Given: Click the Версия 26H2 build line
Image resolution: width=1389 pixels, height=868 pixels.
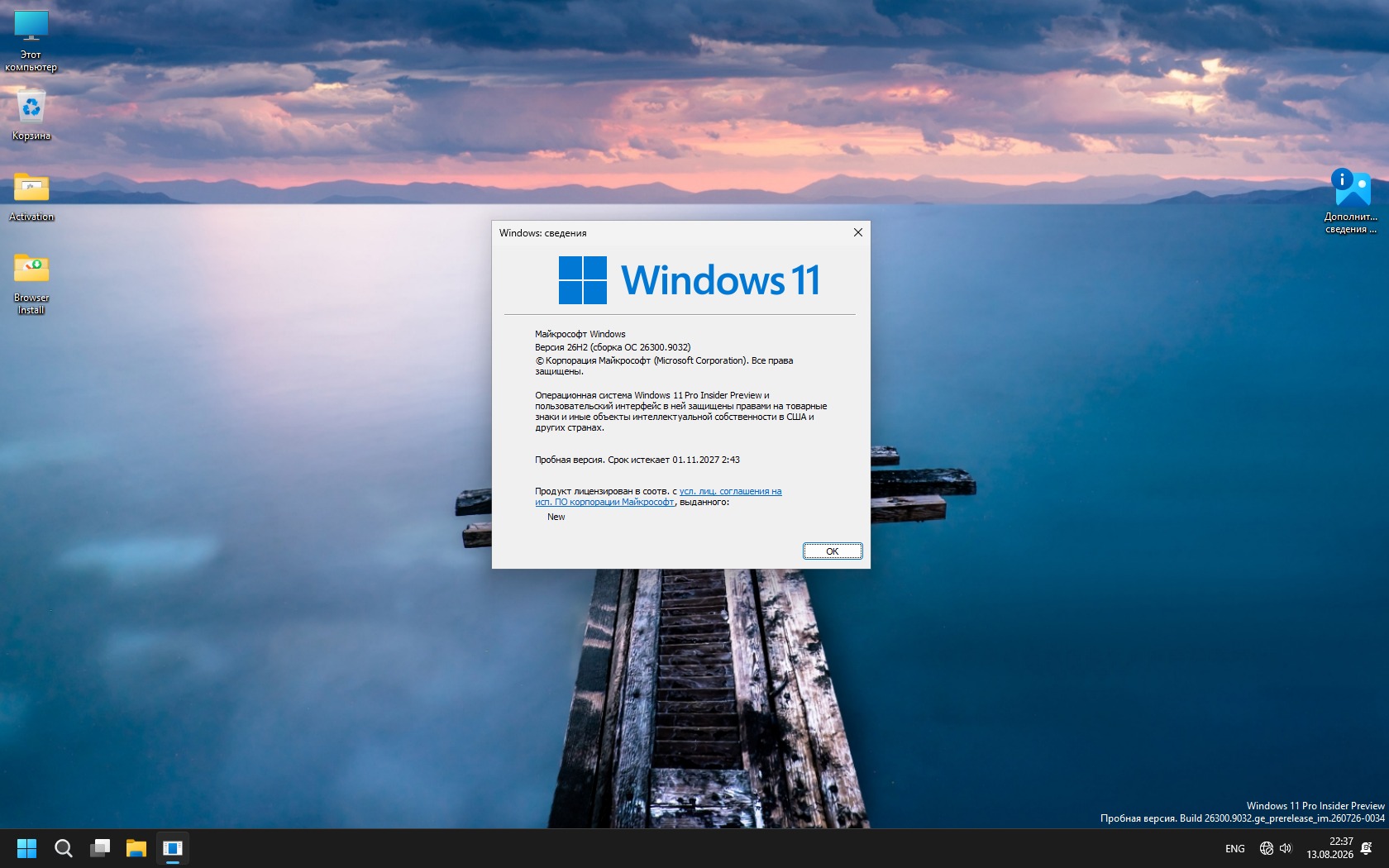Looking at the screenshot, I should coord(613,347).
